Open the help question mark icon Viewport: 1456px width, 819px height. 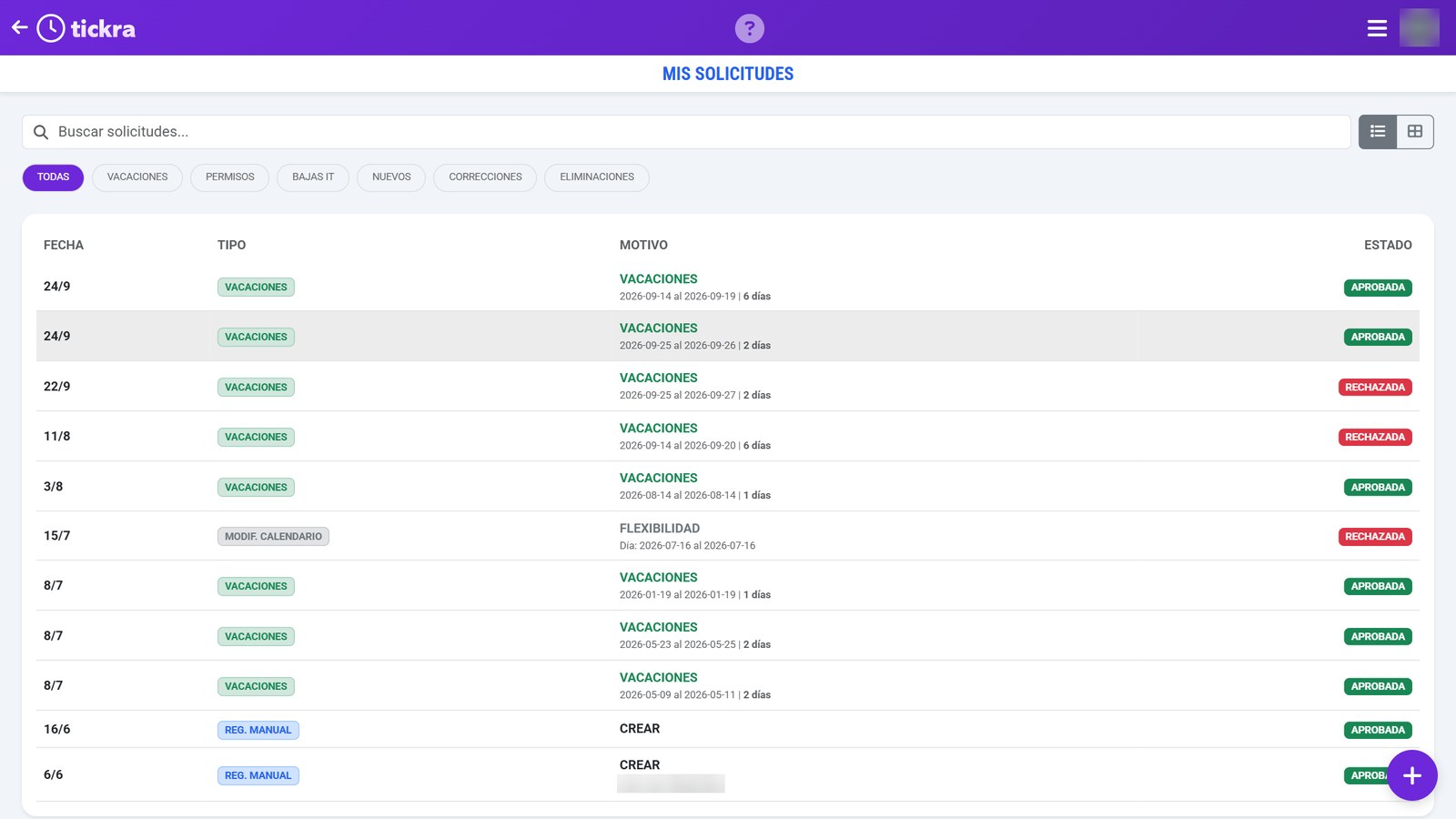coord(749,28)
